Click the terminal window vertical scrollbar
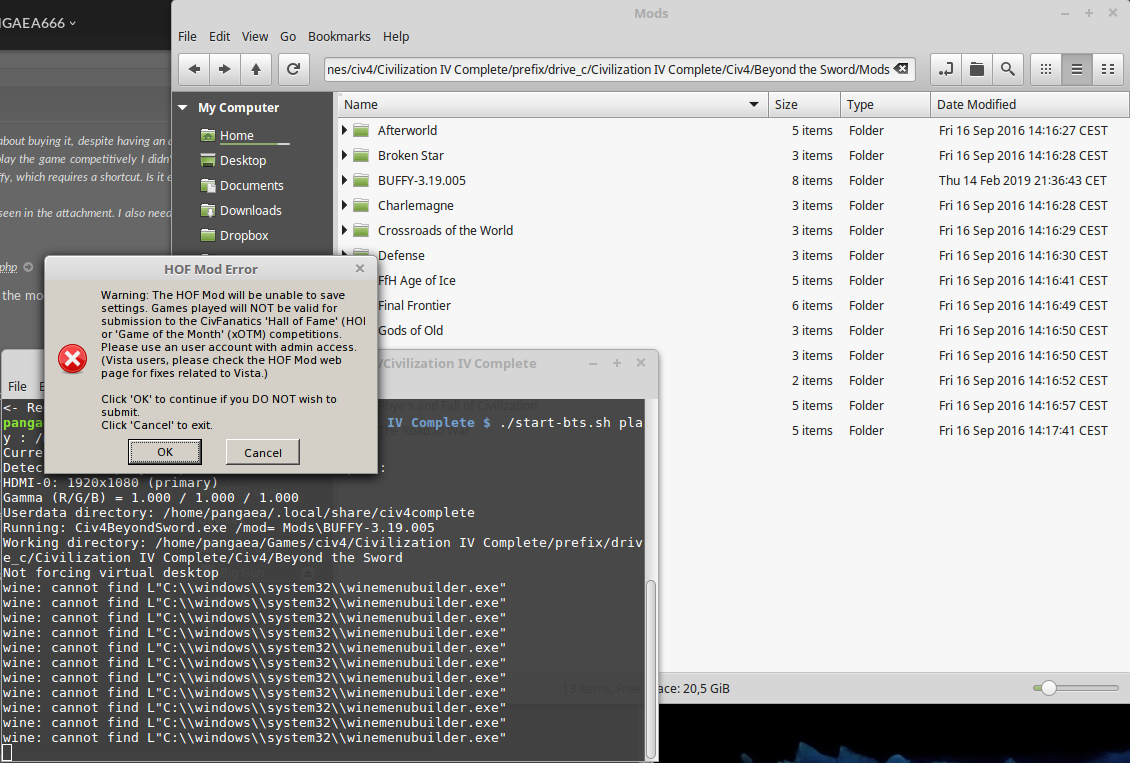1130x763 pixels. (x=650, y=668)
